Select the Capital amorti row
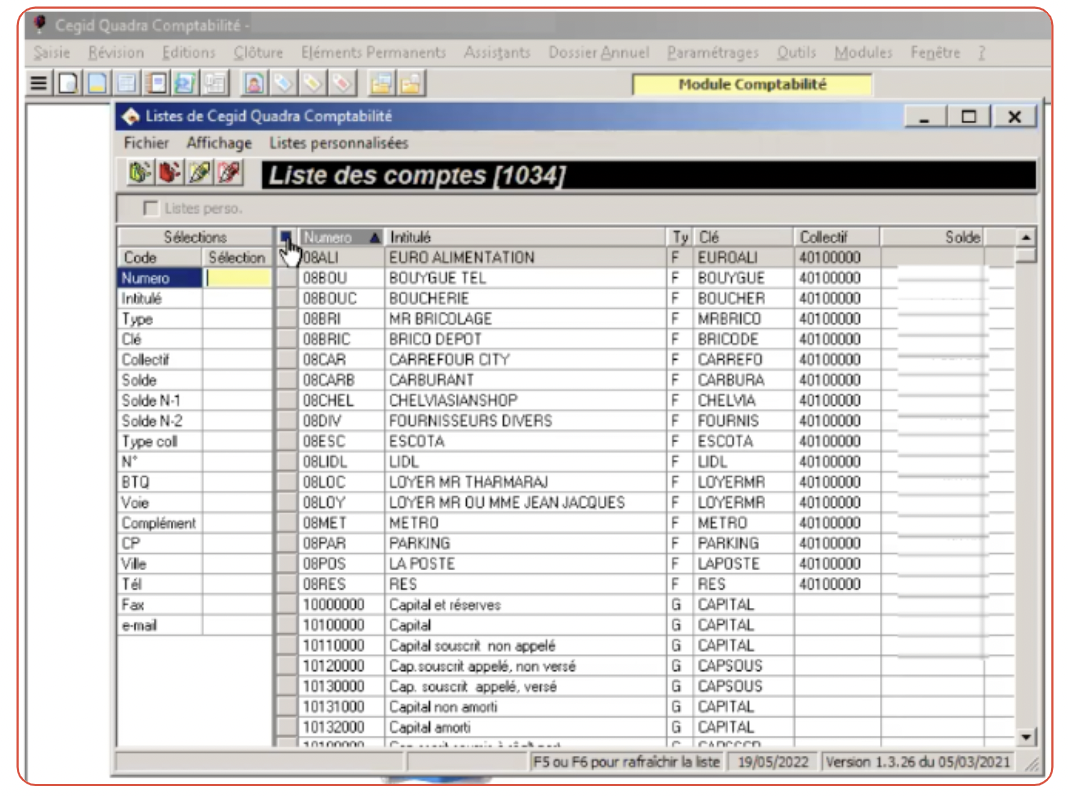The height and width of the screenshot is (796, 1068). tap(657, 727)
